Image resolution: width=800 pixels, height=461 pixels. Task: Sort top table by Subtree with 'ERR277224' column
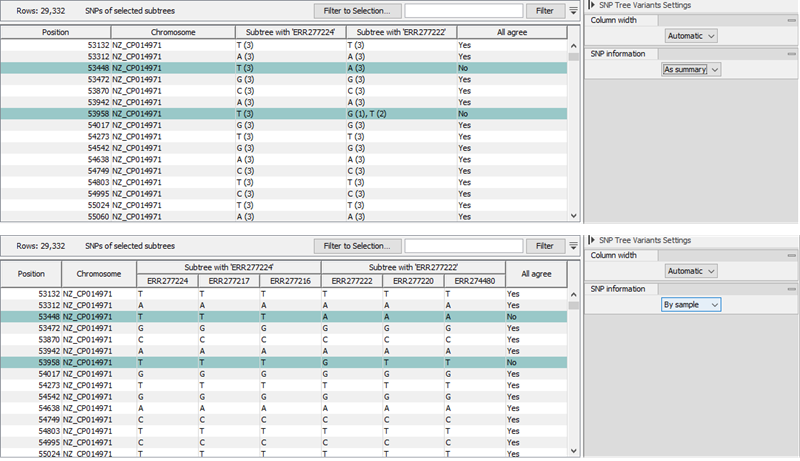(291, 32)
